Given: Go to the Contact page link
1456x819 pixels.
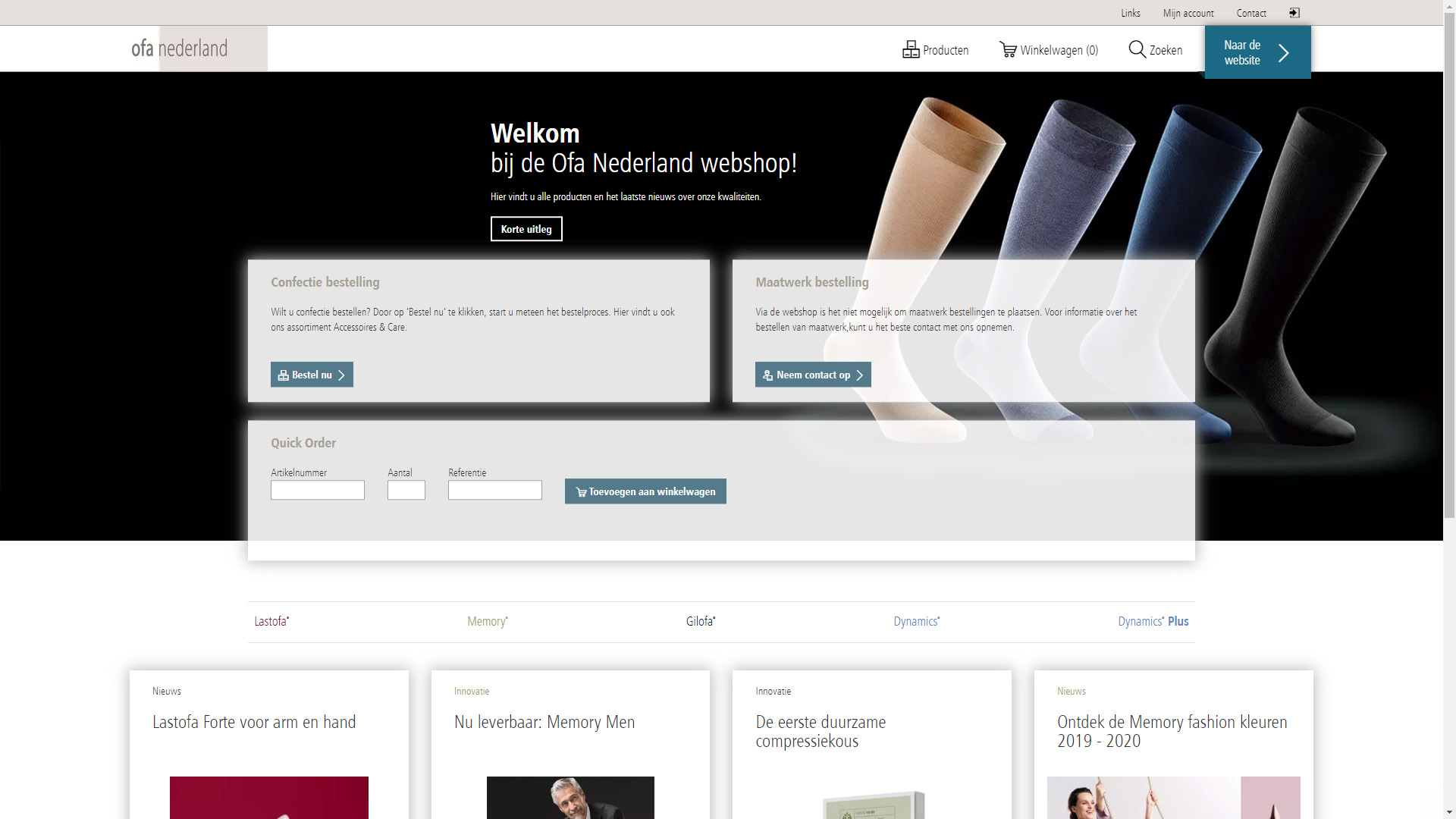Looking at the screenshot, I should [1251, 13].
